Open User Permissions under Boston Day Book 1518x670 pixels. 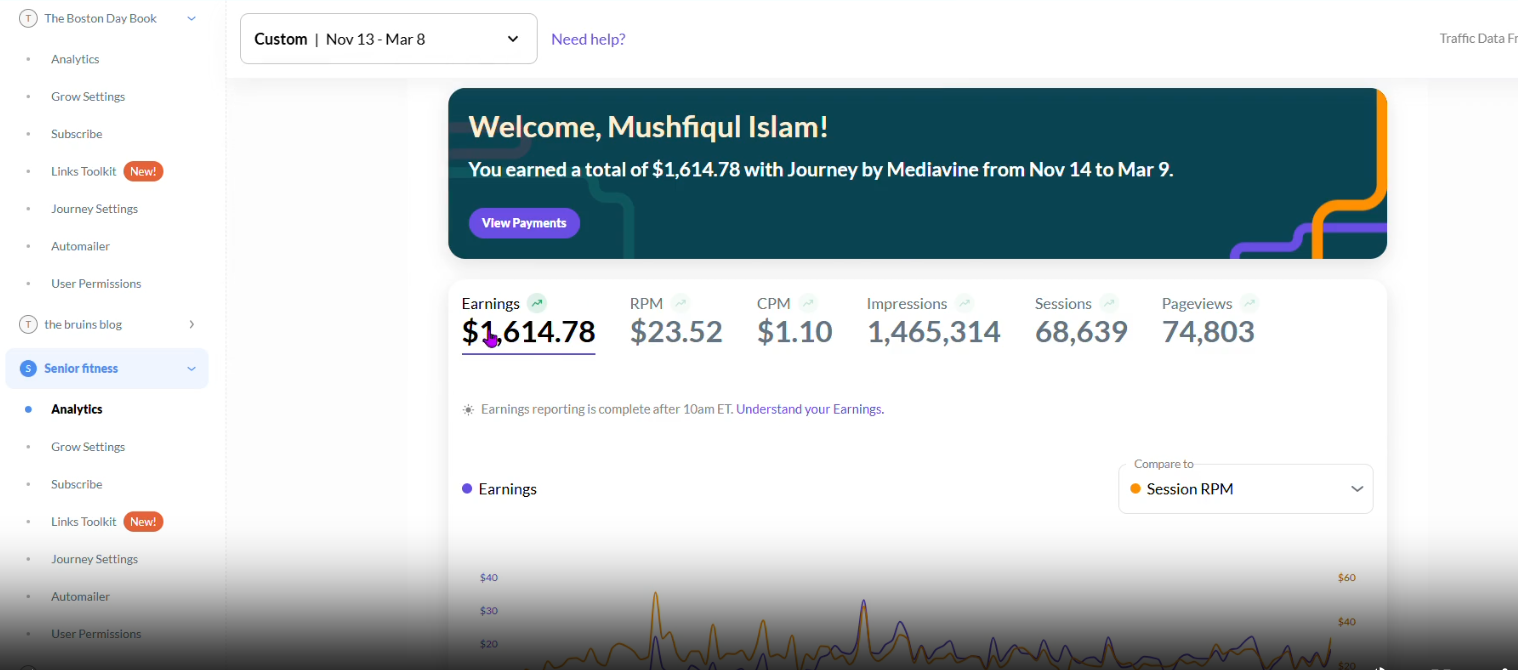point(96,284)
